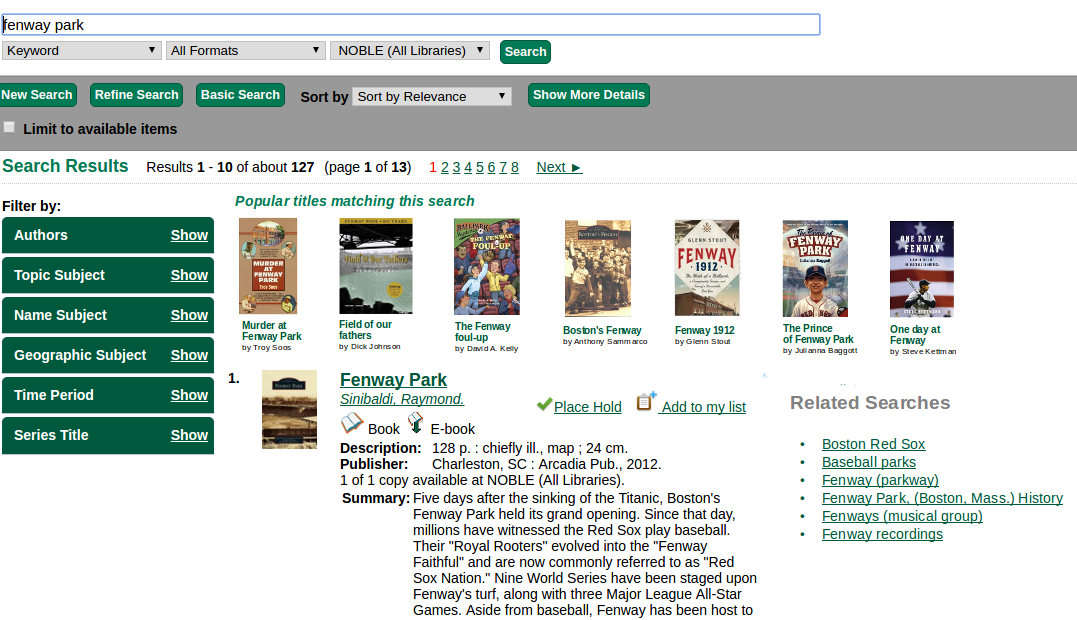1077x620 pixels.
Task: Click the Show More Details button
Action: 589,95
